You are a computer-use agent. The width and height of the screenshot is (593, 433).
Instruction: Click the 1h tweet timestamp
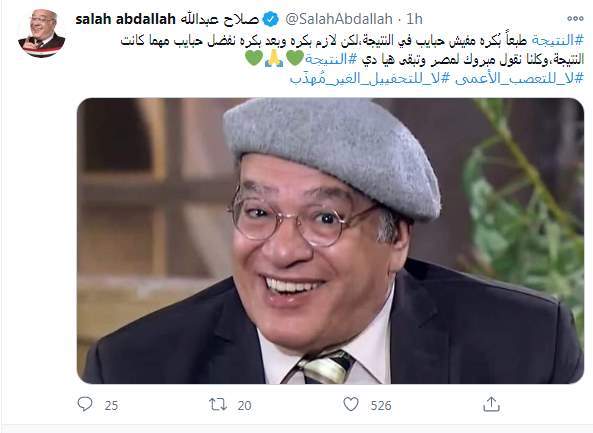point(414,19)
